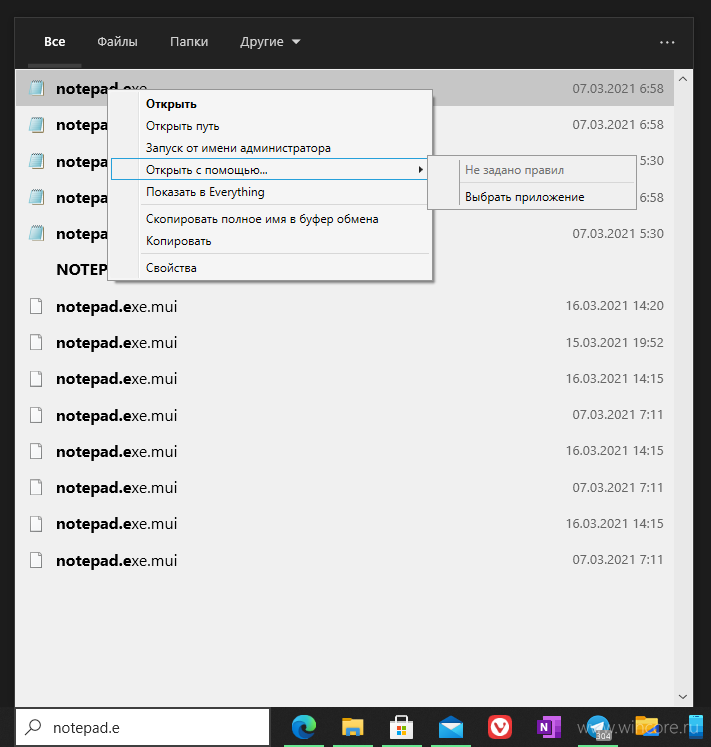Screen dimensions: 711x747
Task: Click Выбрать приложение in the submenu
Action: tap(525, 197)
